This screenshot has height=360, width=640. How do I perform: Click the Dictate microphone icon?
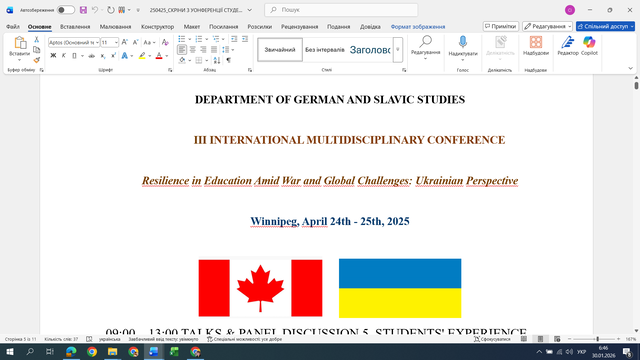pyautogui.click(x=462, y=42)
